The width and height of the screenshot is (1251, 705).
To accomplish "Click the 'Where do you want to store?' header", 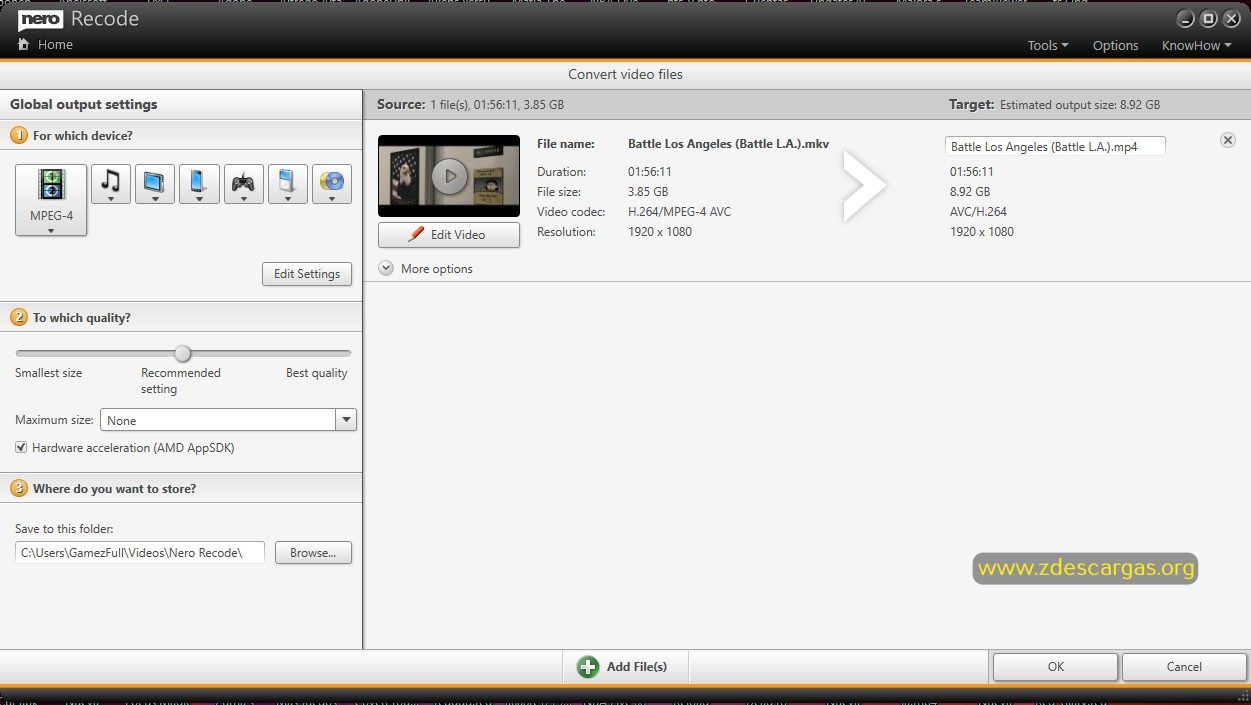I will (x=114, y=488).
